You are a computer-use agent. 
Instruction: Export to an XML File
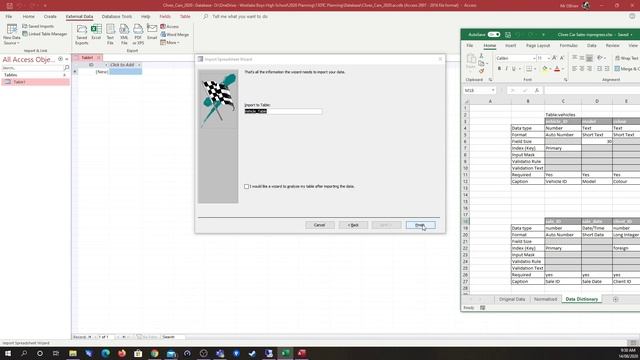[x=124, y=34]
